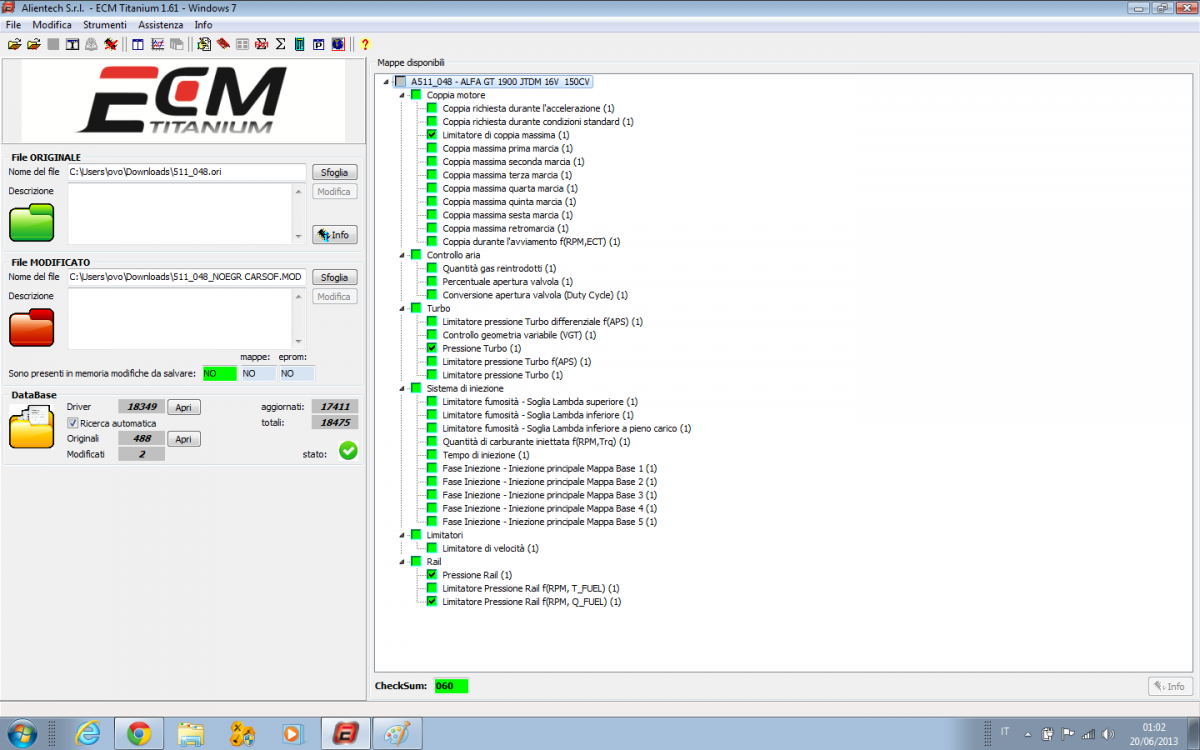Click down arrow of original Descrizione box

(297, 236)
